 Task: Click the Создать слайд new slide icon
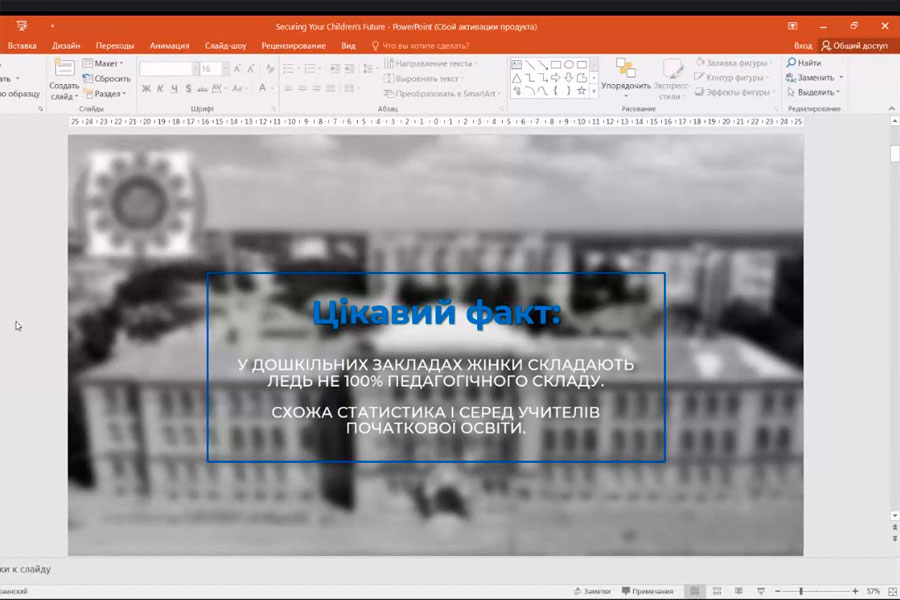(64, 68)
